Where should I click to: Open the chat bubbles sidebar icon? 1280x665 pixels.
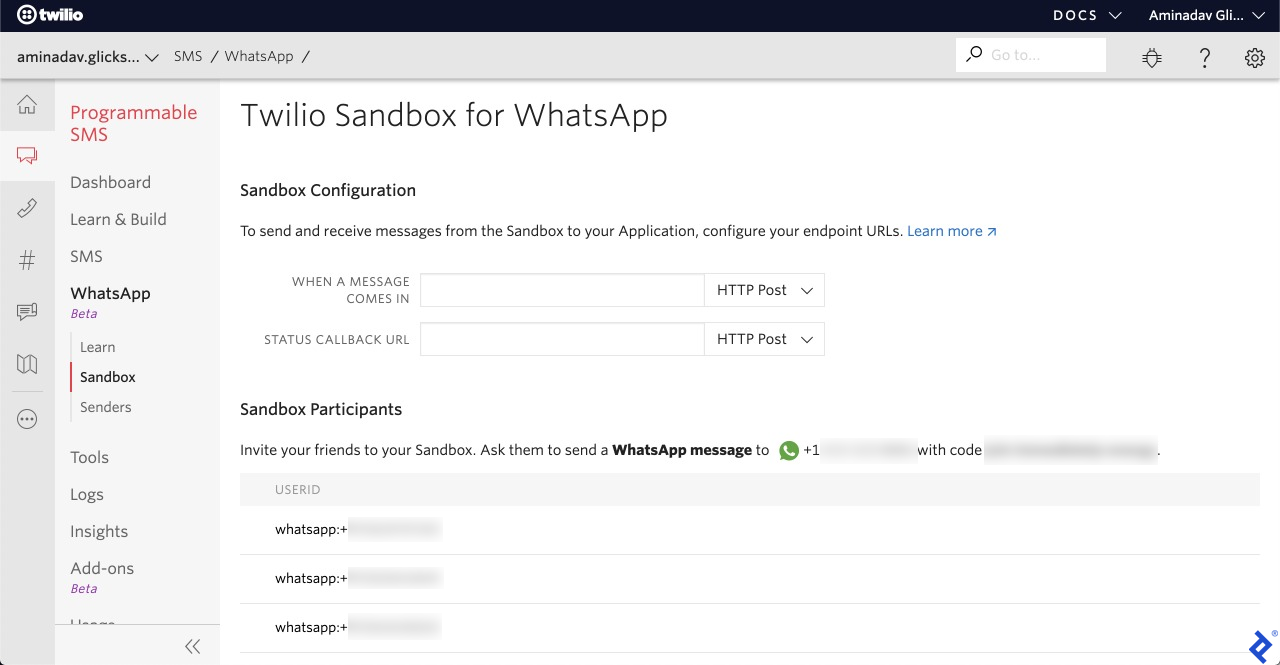pos(27,312)
